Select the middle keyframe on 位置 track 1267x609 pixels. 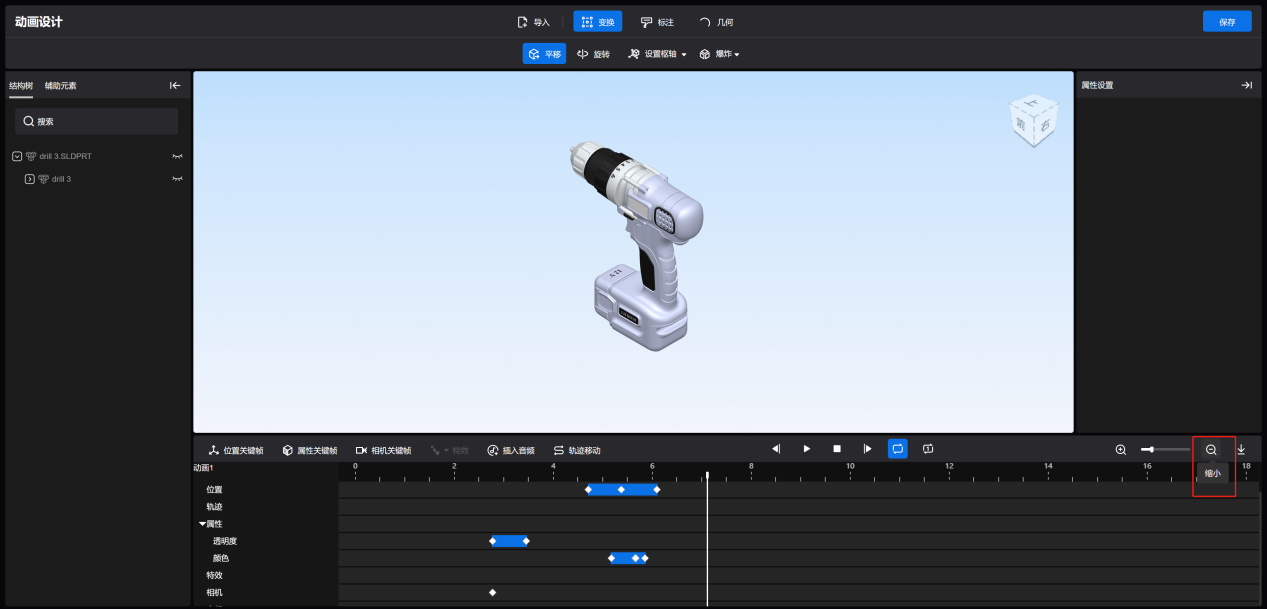pyautogui.click(x=621, y=490)
